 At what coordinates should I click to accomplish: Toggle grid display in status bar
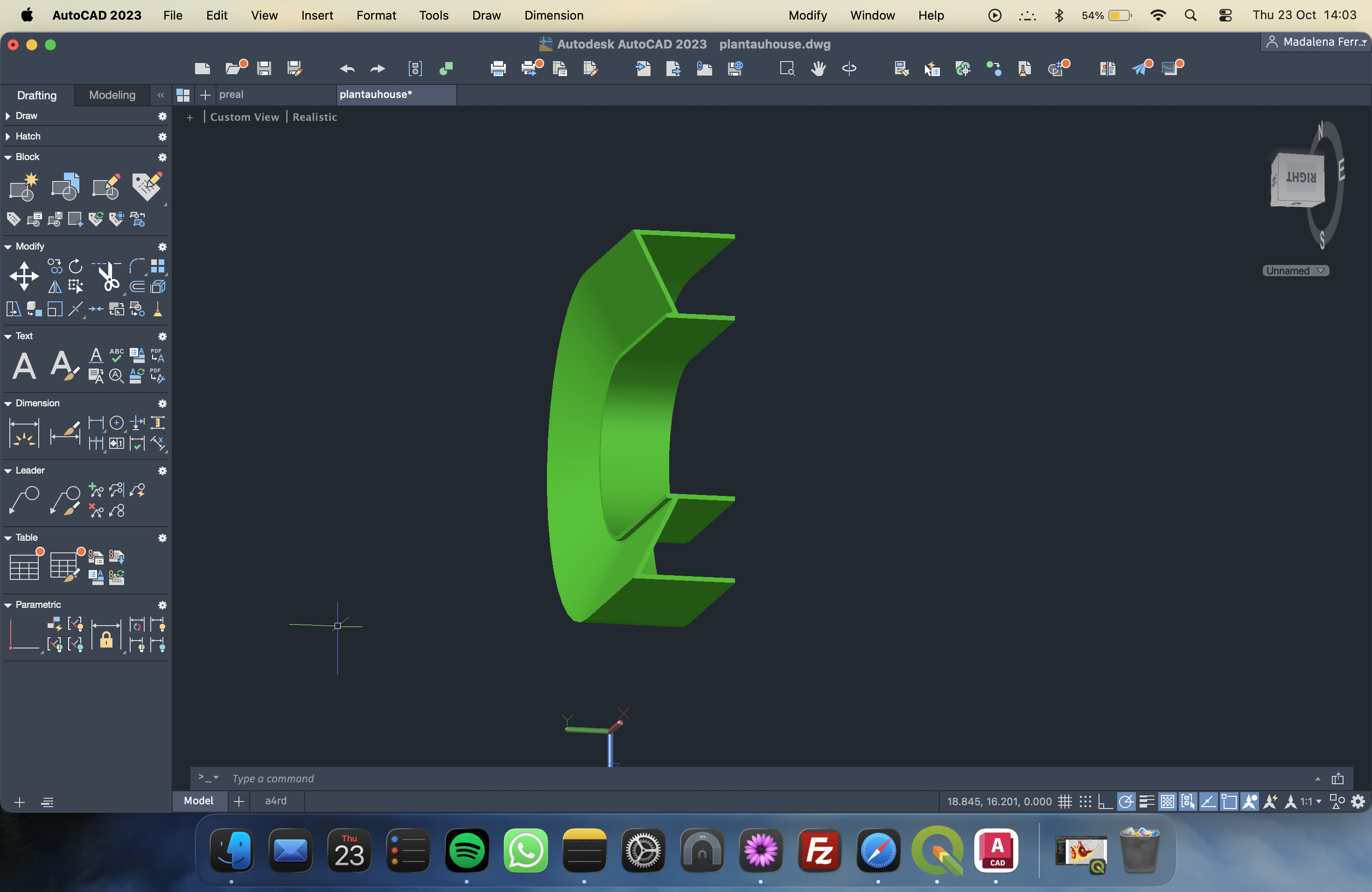[x=1065, y=801]
